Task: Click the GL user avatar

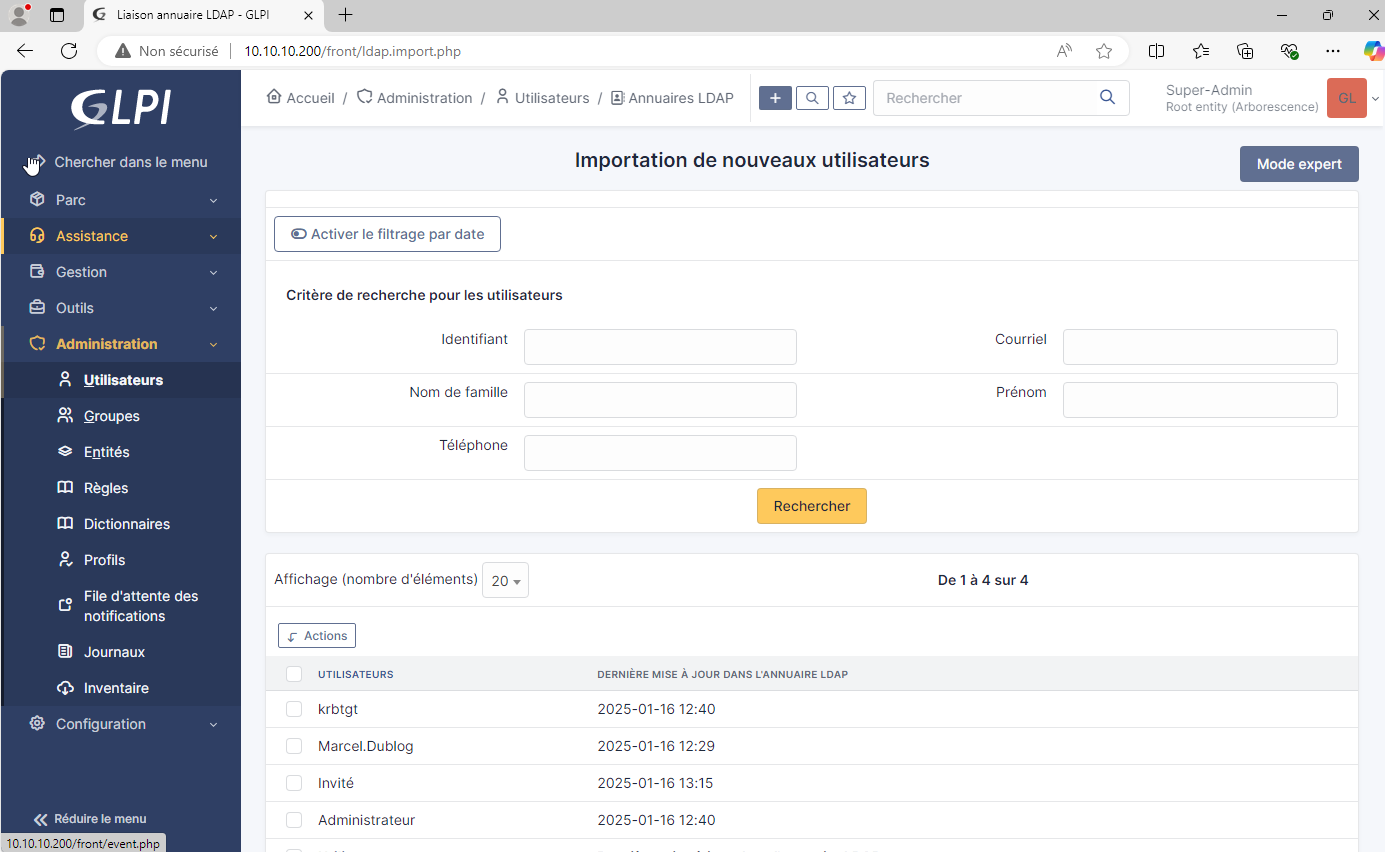Action: pyautogui.click(x=1346, y=98)
